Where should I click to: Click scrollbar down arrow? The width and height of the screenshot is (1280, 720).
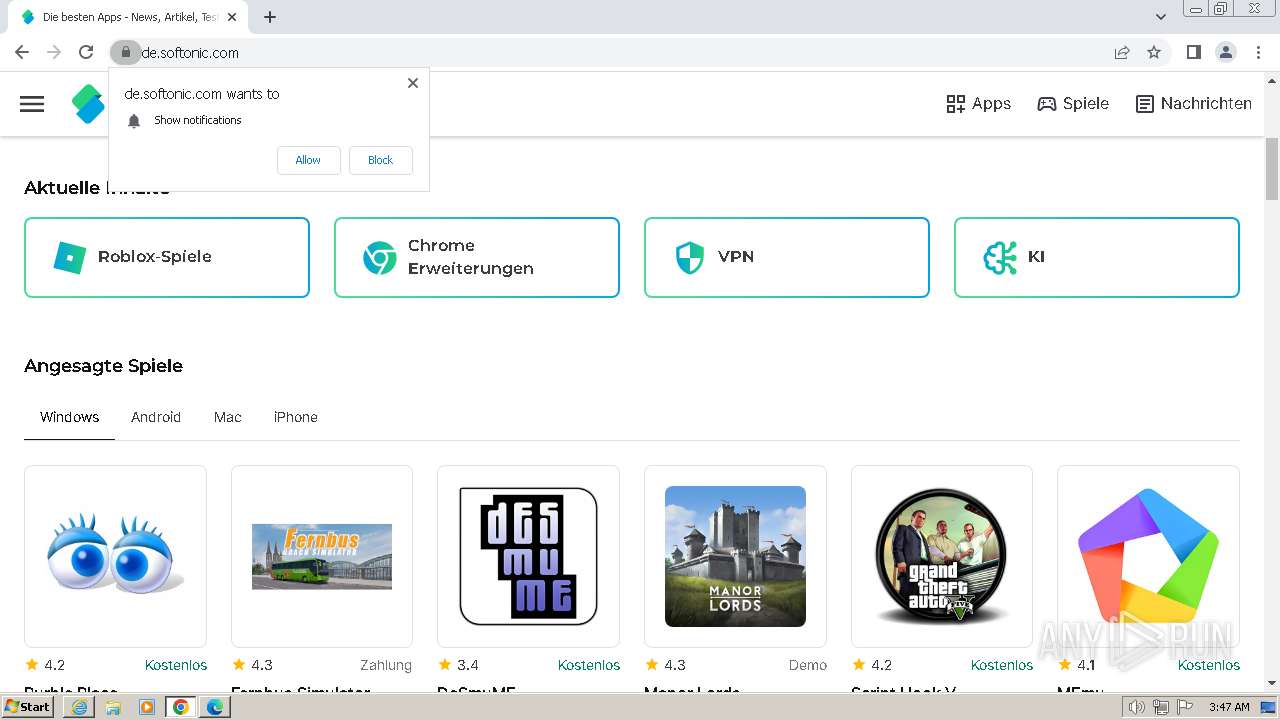click(x=1271, y=684)
